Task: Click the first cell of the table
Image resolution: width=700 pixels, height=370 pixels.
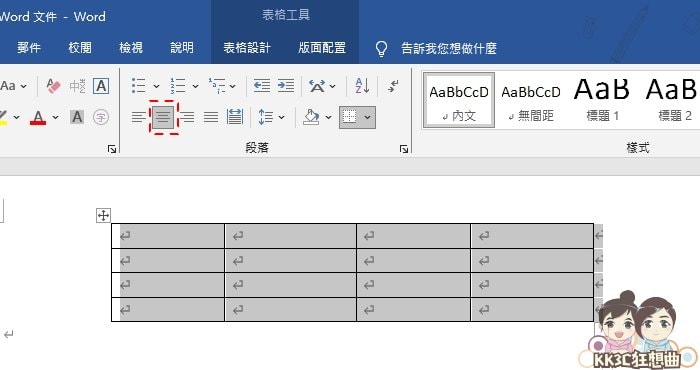Action: (168, 236)
